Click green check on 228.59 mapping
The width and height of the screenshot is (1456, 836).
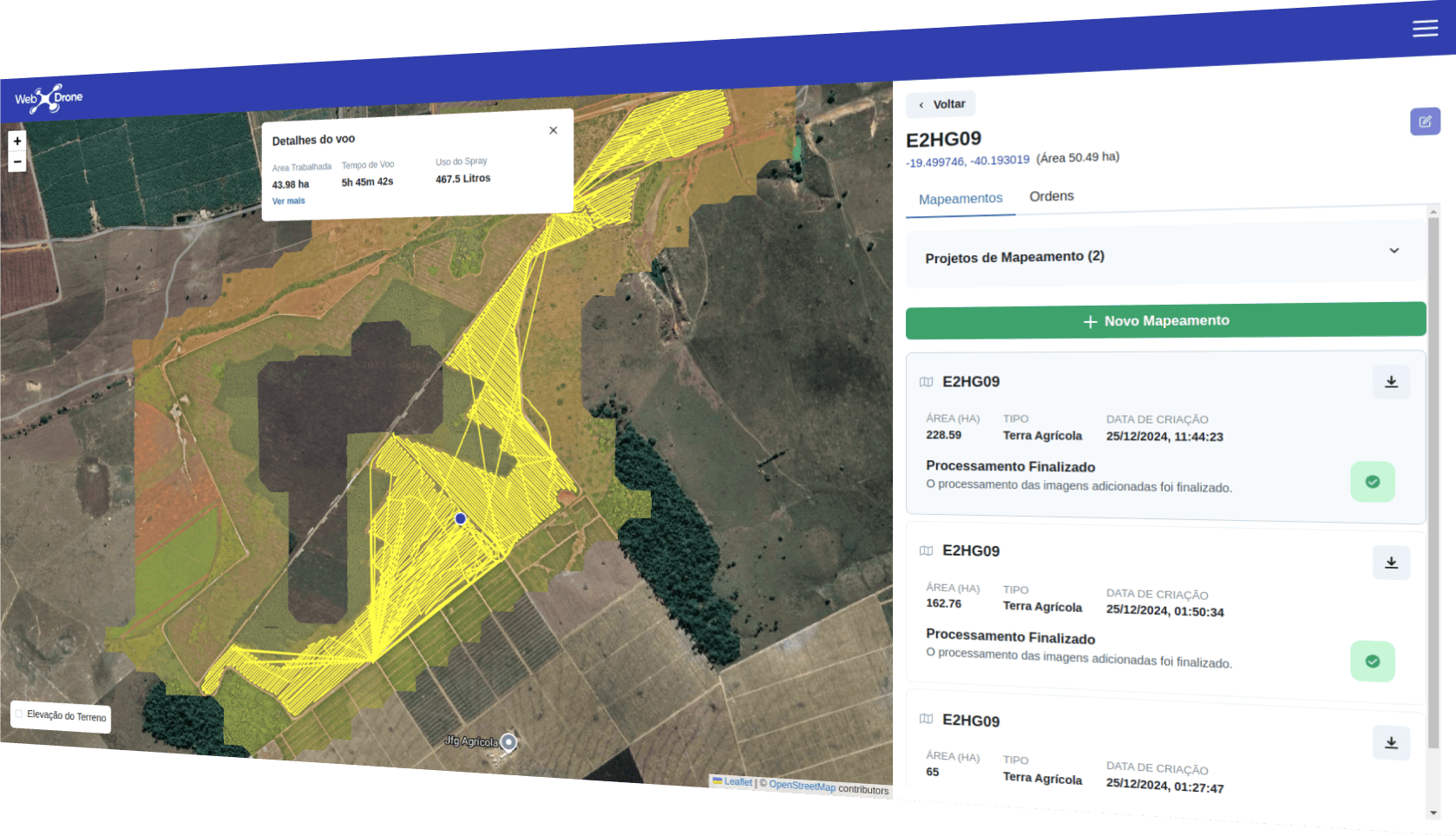pyautogui.click(x=1373, y=482)
